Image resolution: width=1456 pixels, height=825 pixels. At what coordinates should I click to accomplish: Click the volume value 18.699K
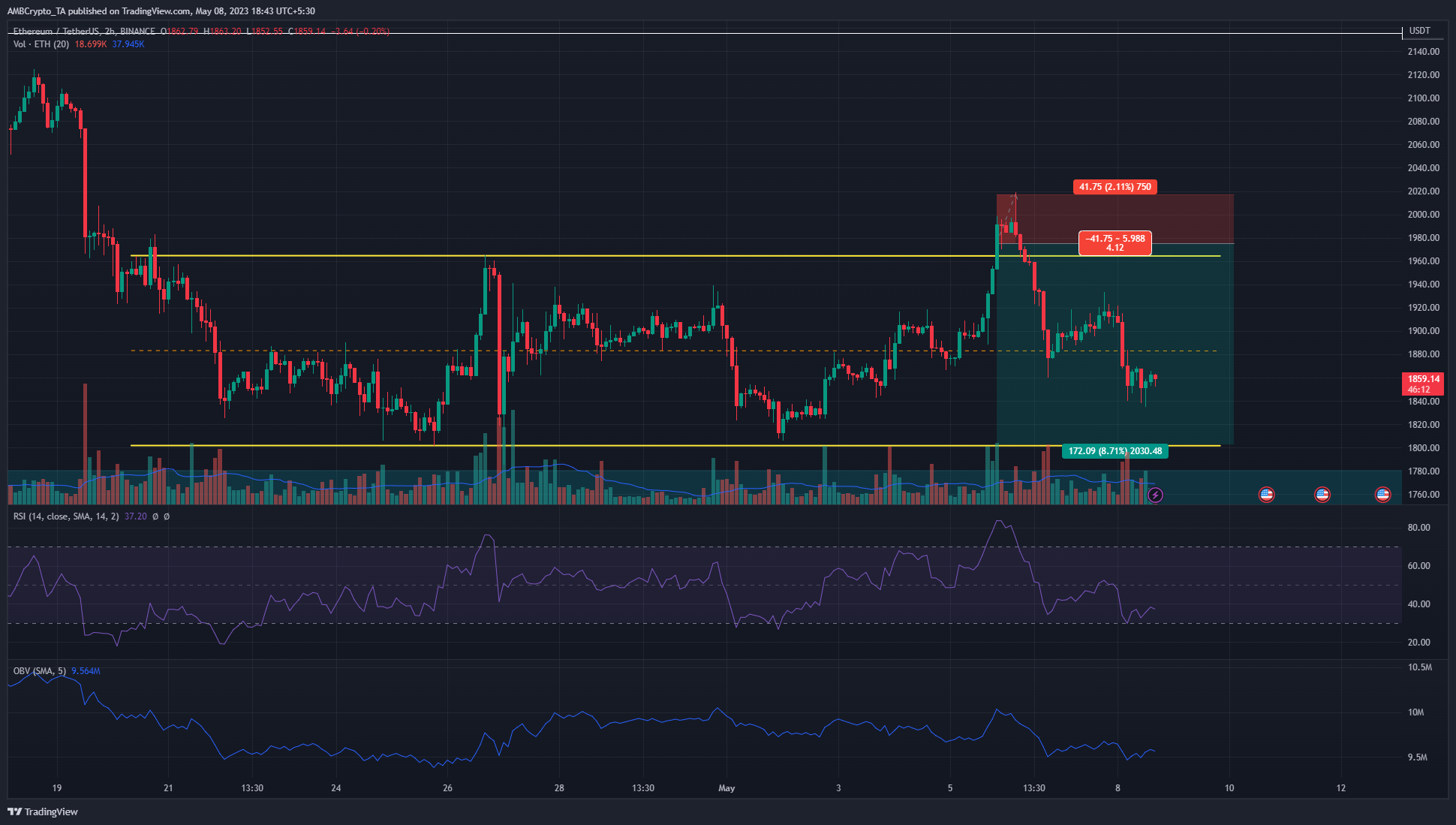tap(90, 44)
